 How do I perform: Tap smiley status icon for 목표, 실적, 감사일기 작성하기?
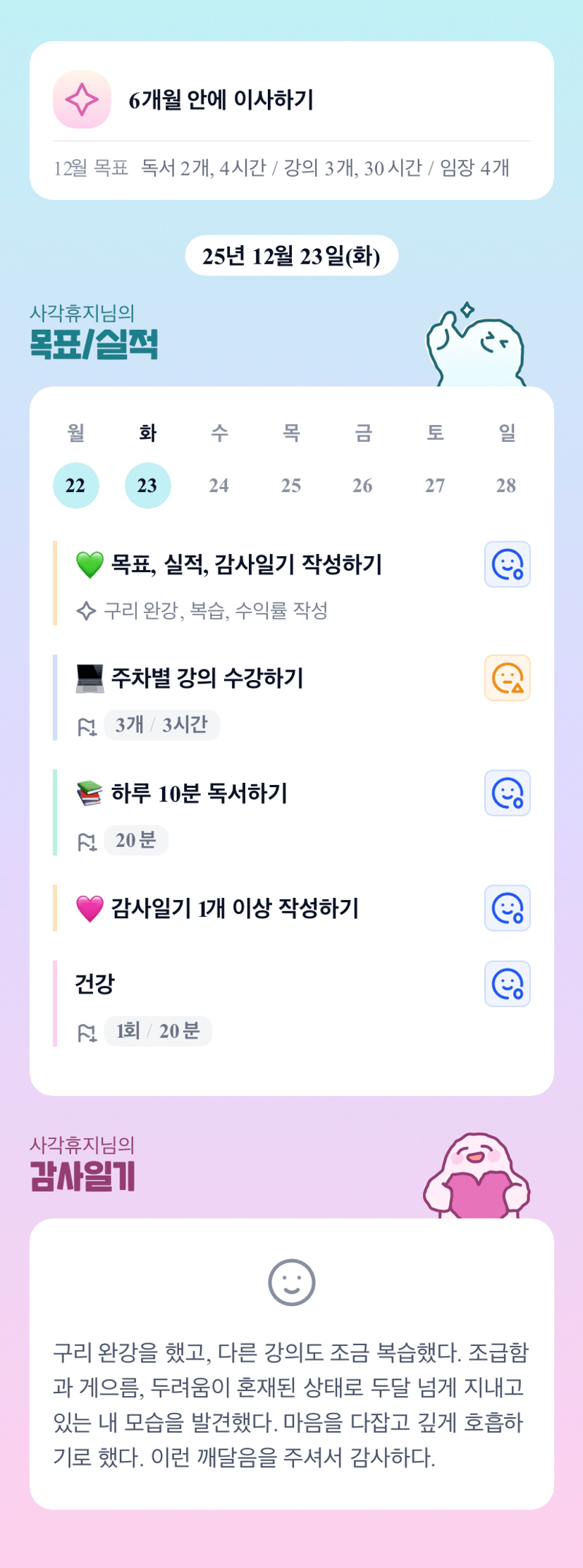coord(507,564)
